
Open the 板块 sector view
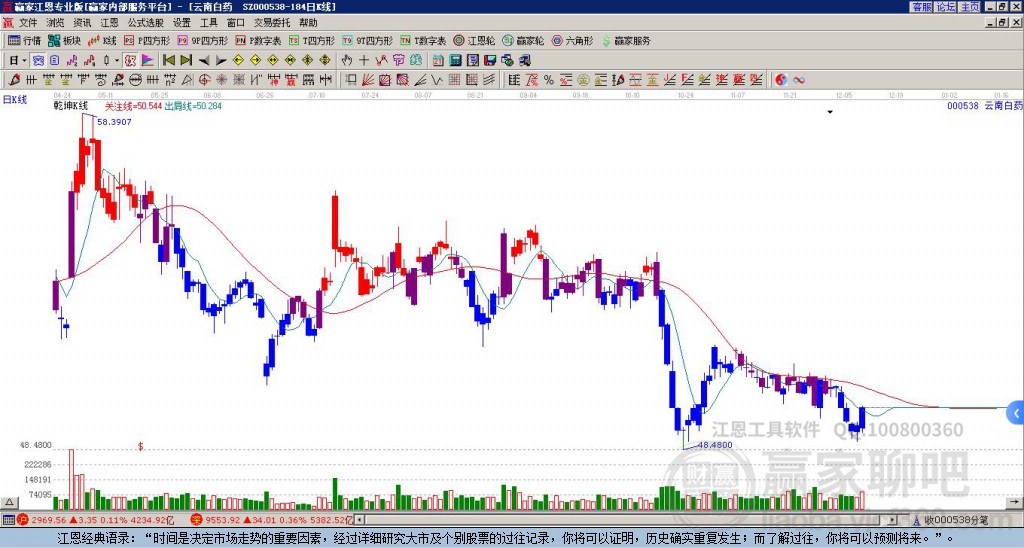tap(64, 40)
